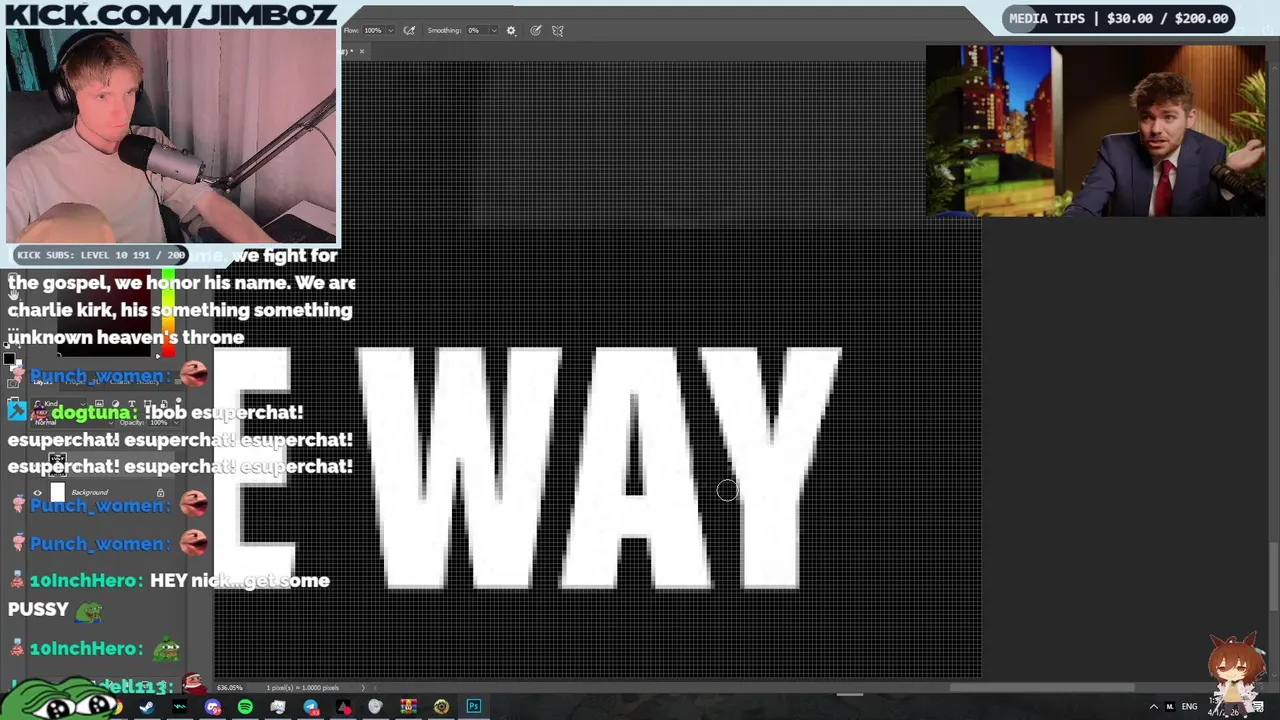
Task: Click the KICK.COM/JIMBOZ header text
Action: point(170,14)
